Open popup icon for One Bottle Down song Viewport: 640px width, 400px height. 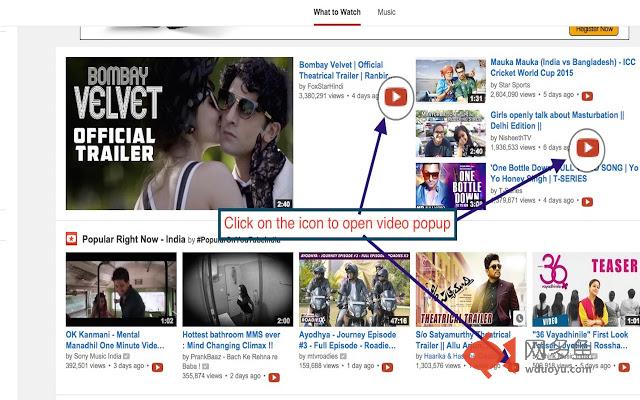pyautogui.click(x=587, y=202)
